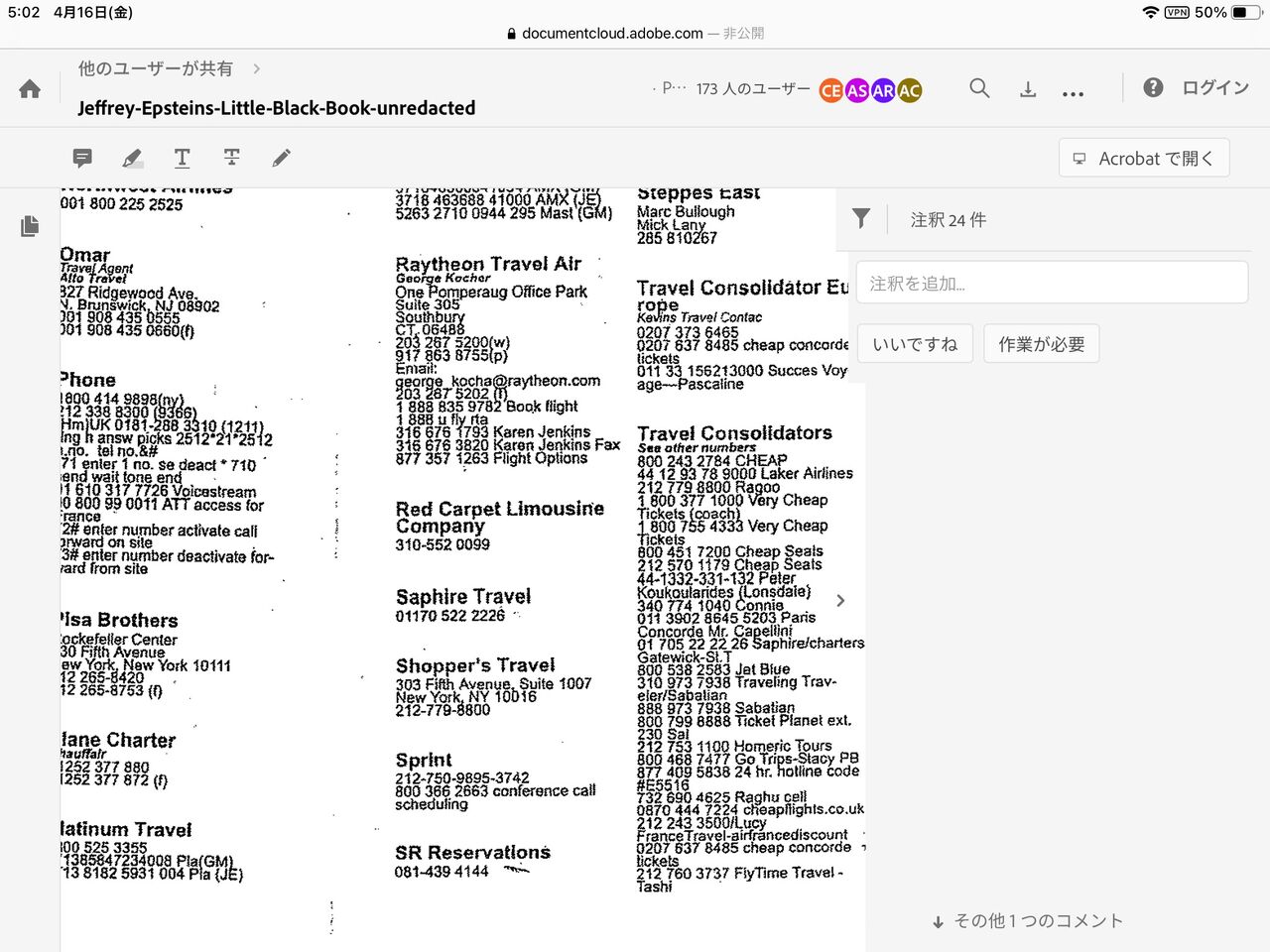Click the 注釈 24 件 count label
This screenshot has height=952, width=1270.
pos(949,220)
